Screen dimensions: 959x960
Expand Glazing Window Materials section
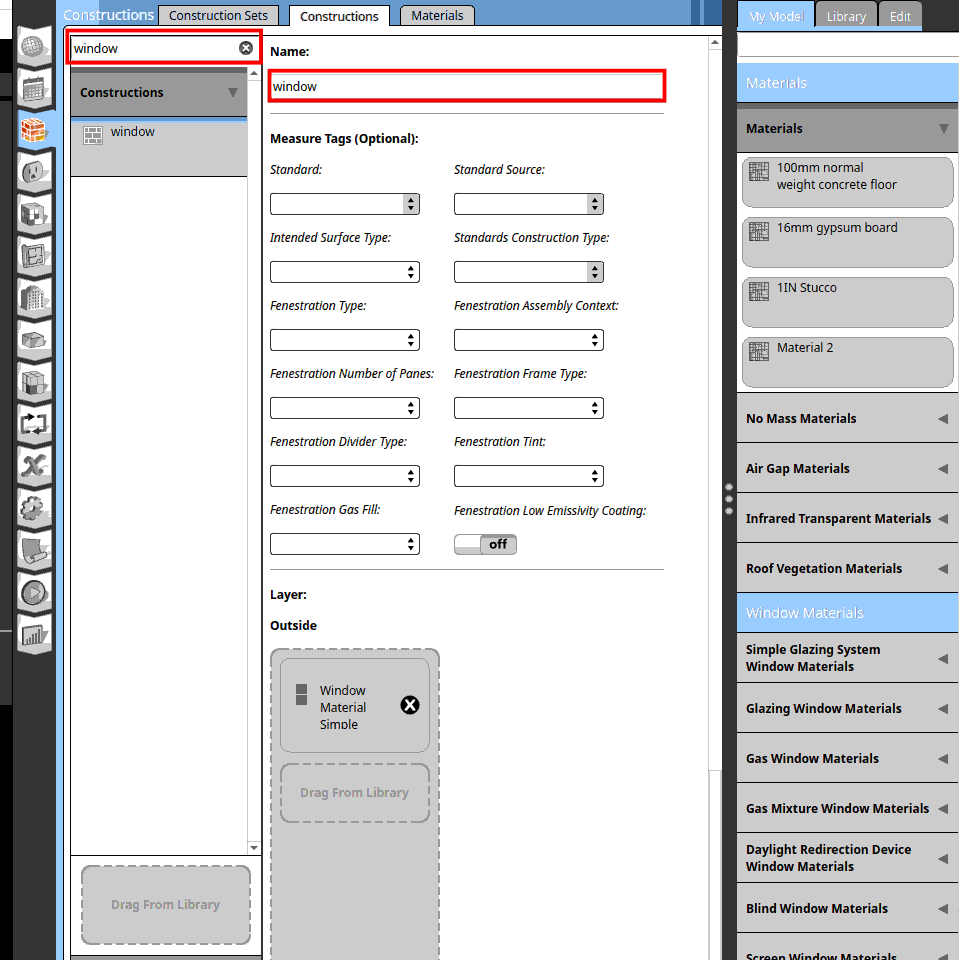pos(846,708)
